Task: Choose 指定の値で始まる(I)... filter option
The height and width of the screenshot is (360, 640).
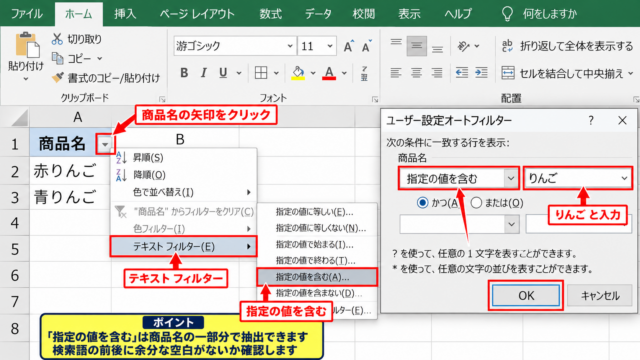Action: click(x=317, y=244)
